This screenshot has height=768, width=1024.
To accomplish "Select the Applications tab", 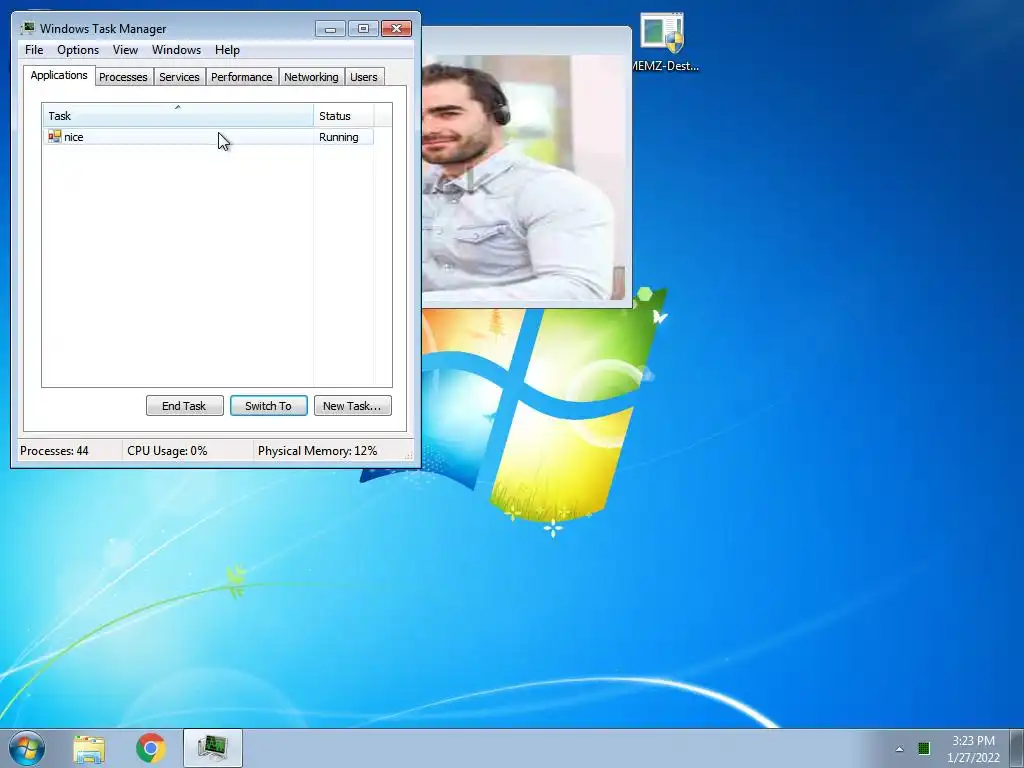I will point(59,75).
